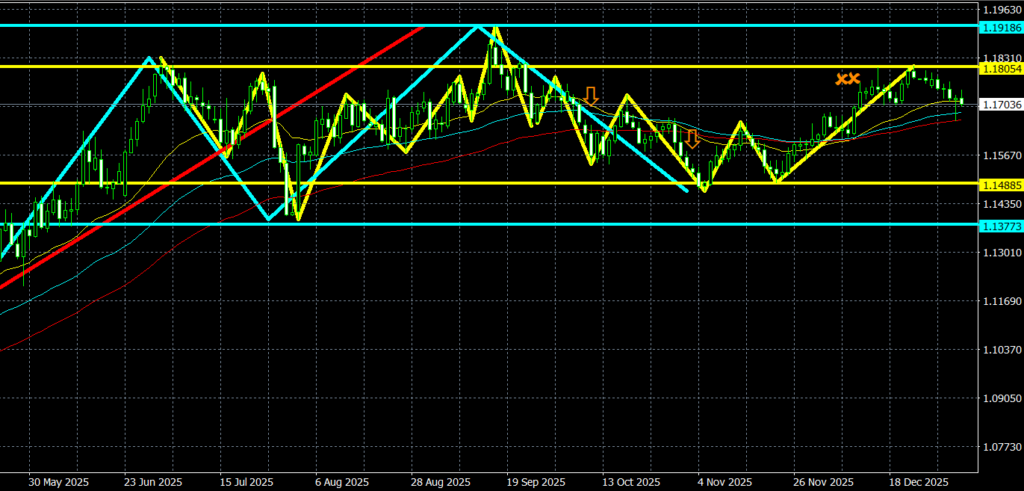Viewport: 1024px width, 491px height.
Task: Click the orange down arrow near late September
Action: pyautogui.click(x=591, y=96)
